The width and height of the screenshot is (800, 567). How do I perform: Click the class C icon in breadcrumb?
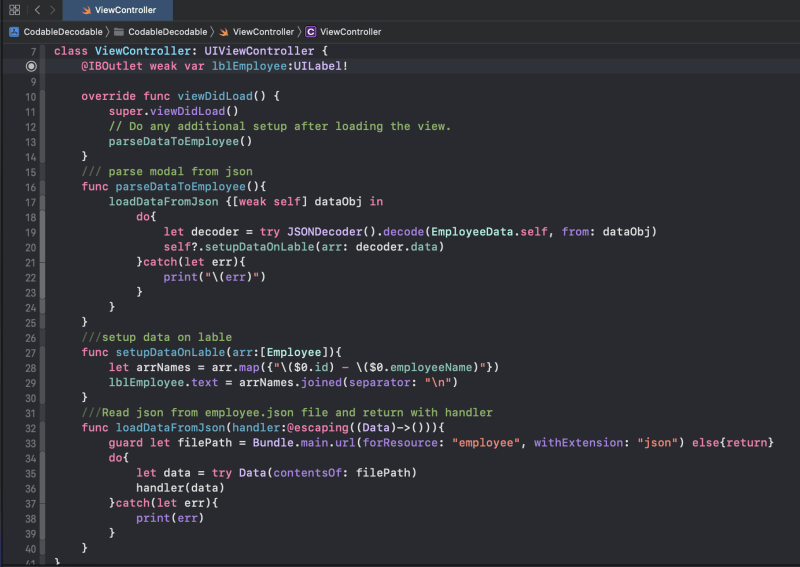tap(310, 32)
